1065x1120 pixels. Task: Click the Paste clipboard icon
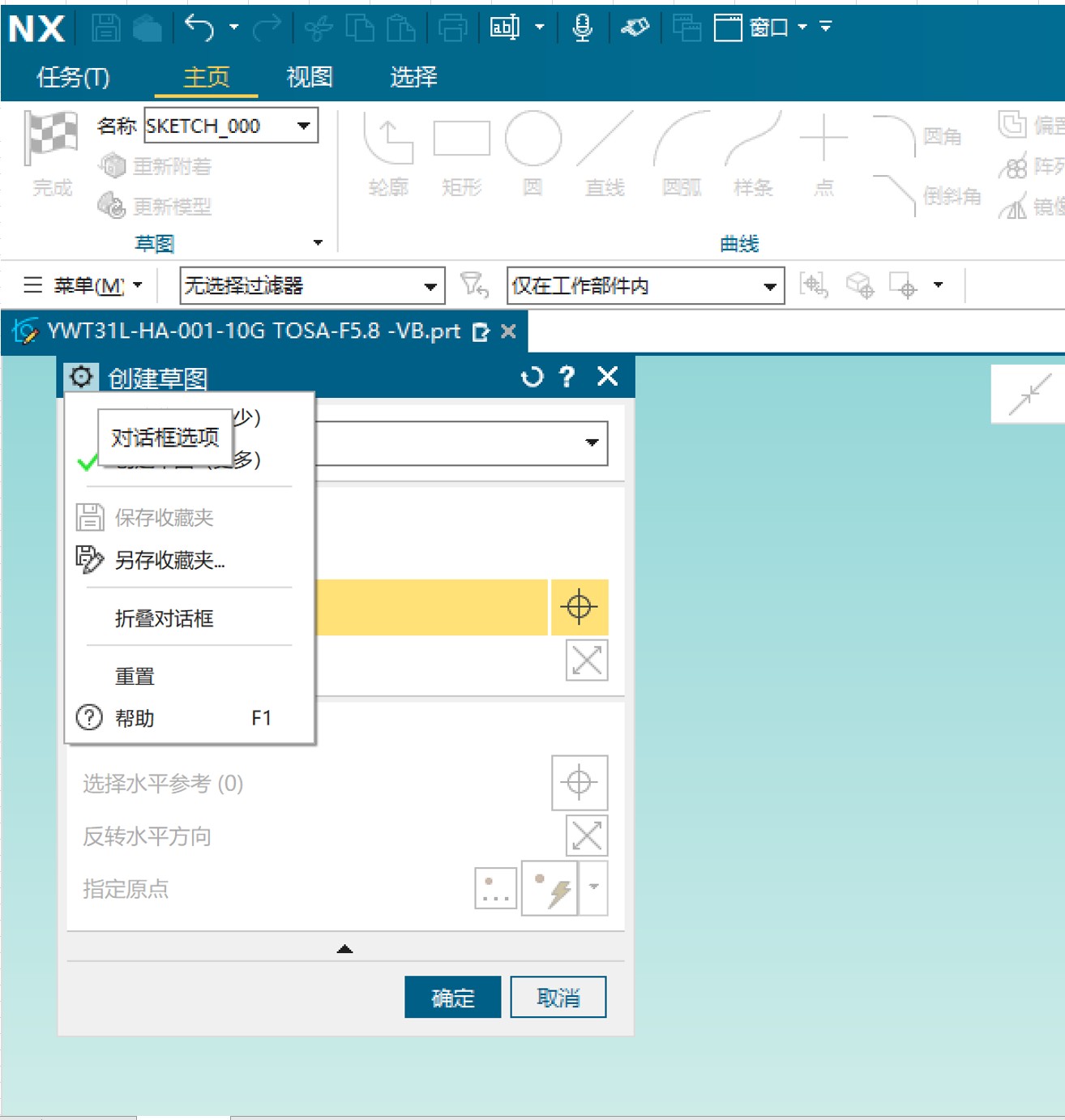tap(401, 28)
